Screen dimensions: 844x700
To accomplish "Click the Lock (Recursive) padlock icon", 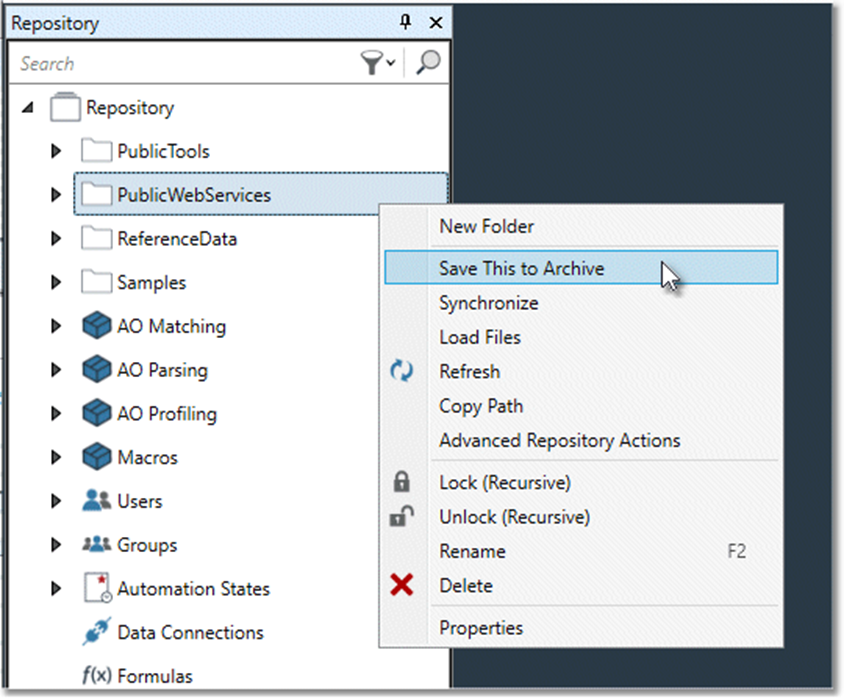I will (x=401, y=482).
